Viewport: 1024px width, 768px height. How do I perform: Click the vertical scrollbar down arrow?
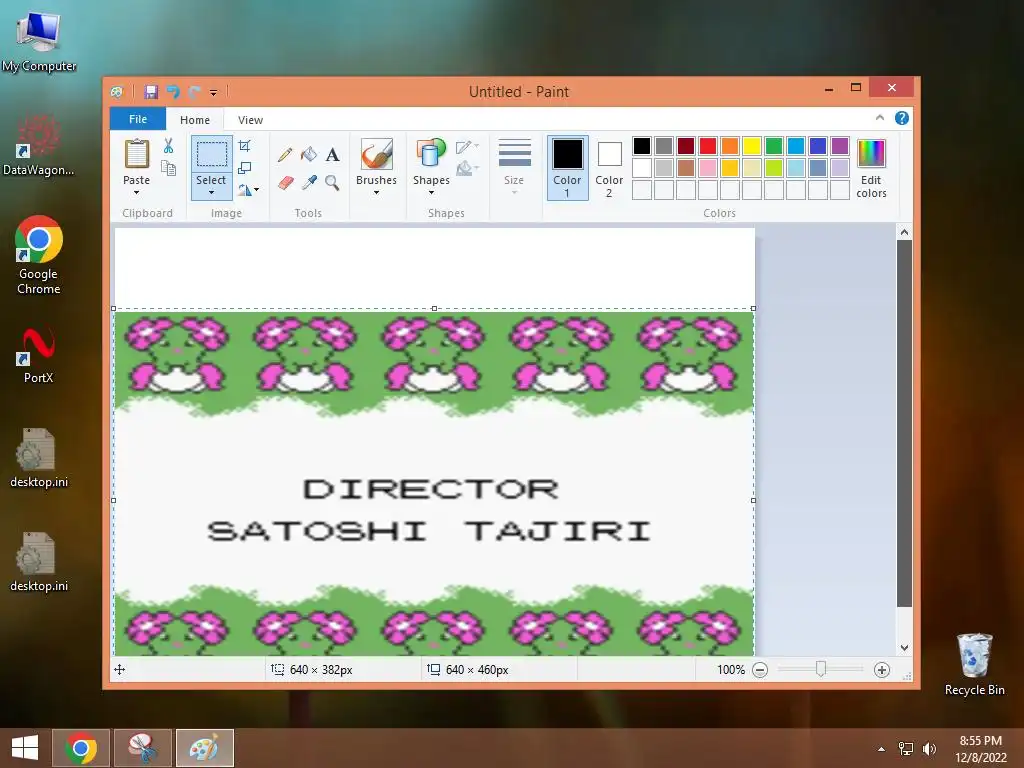tap(904, 648)
